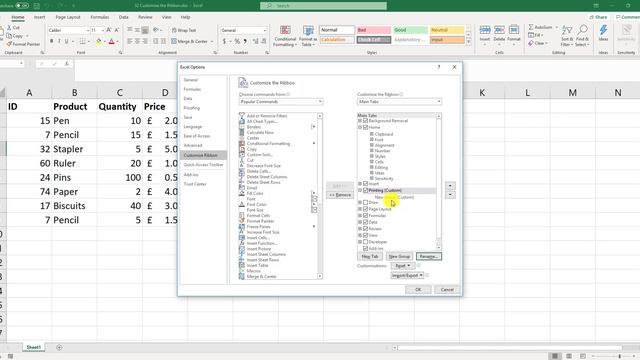Open the 'Customize the Ribbon' Main Tabs dropdown
Screen dimensions: 640x360
click(399, 102)
